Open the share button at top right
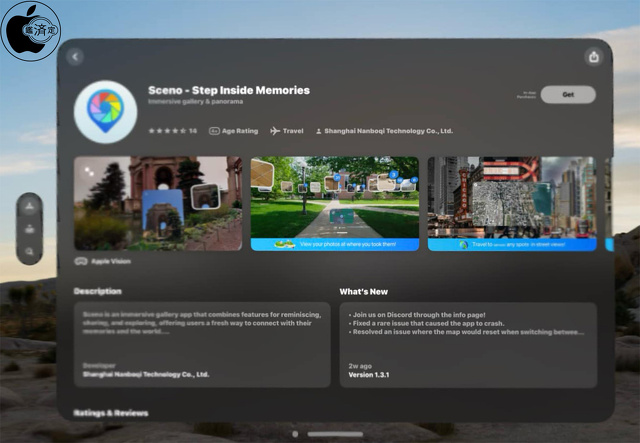This screenshot has height=443, width=640. click(x=594, y=57)
